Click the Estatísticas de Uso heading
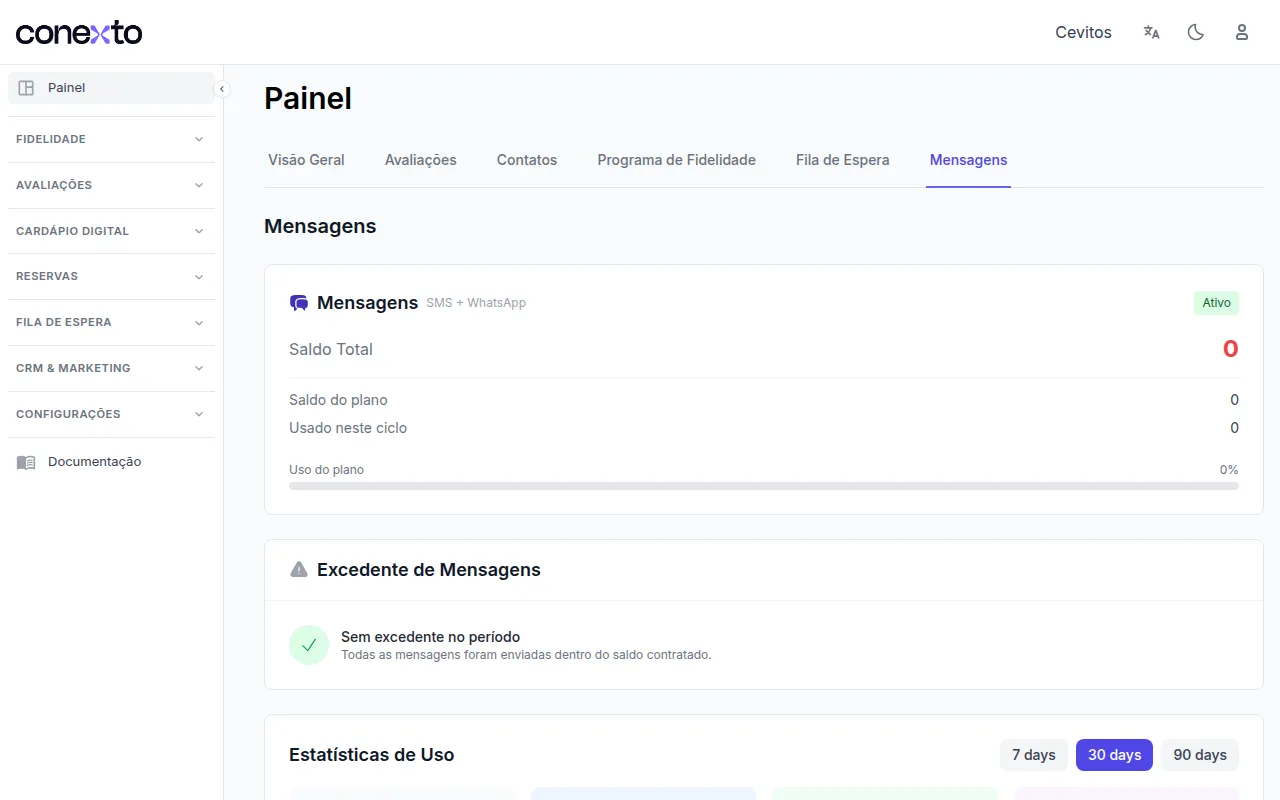 click(372, 755)
